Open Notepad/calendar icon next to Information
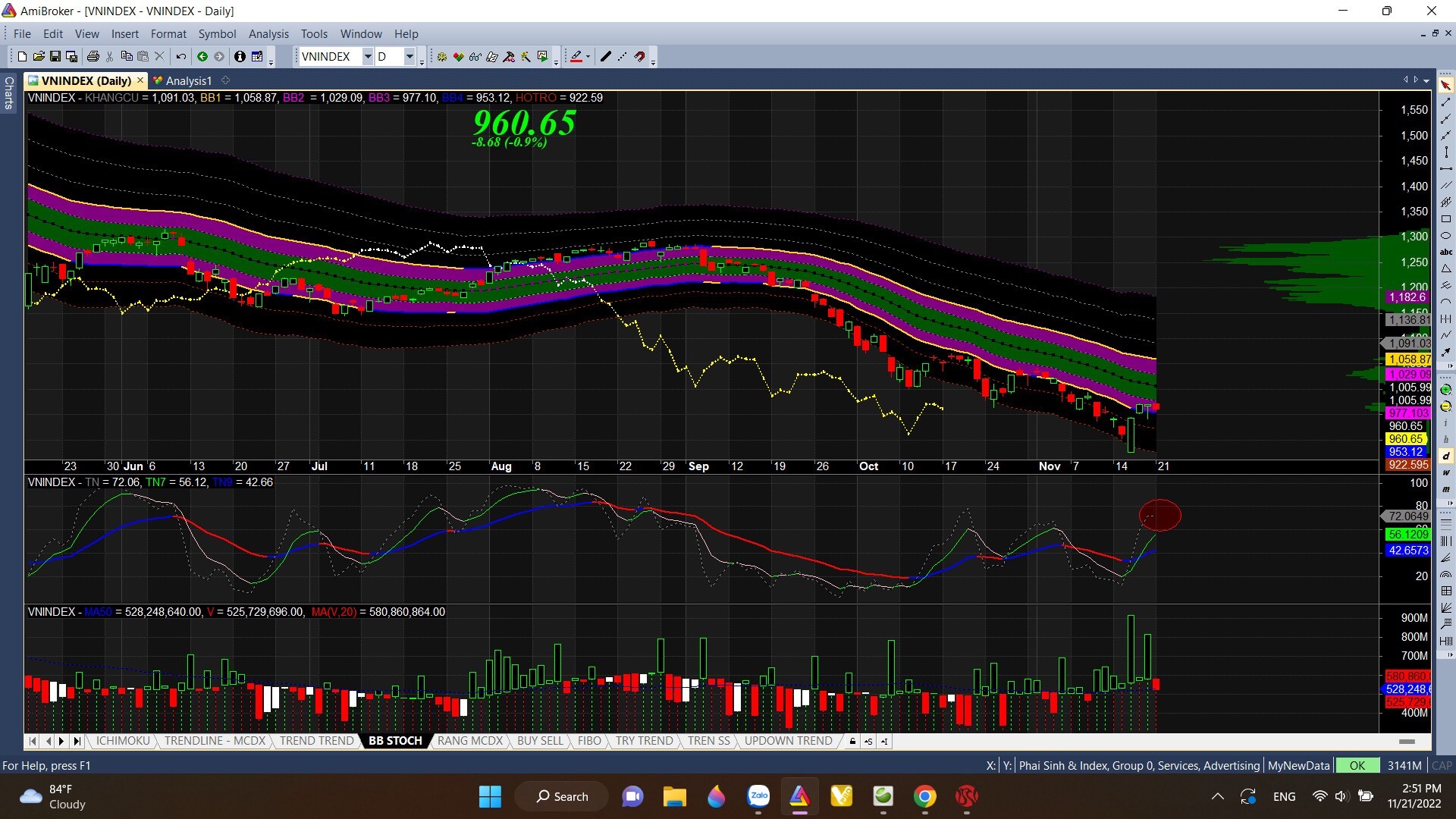This screenshot has height=819, width=1456. (257, 56)
